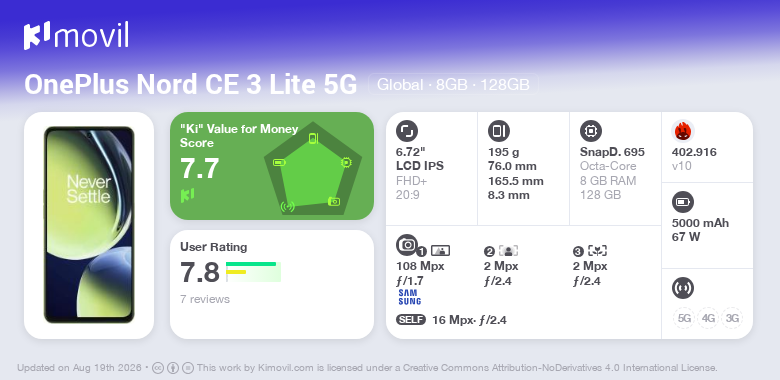This screenshot has height=380, width=780.
Task: Open the 7 reviews link
Action: [205, 299]
